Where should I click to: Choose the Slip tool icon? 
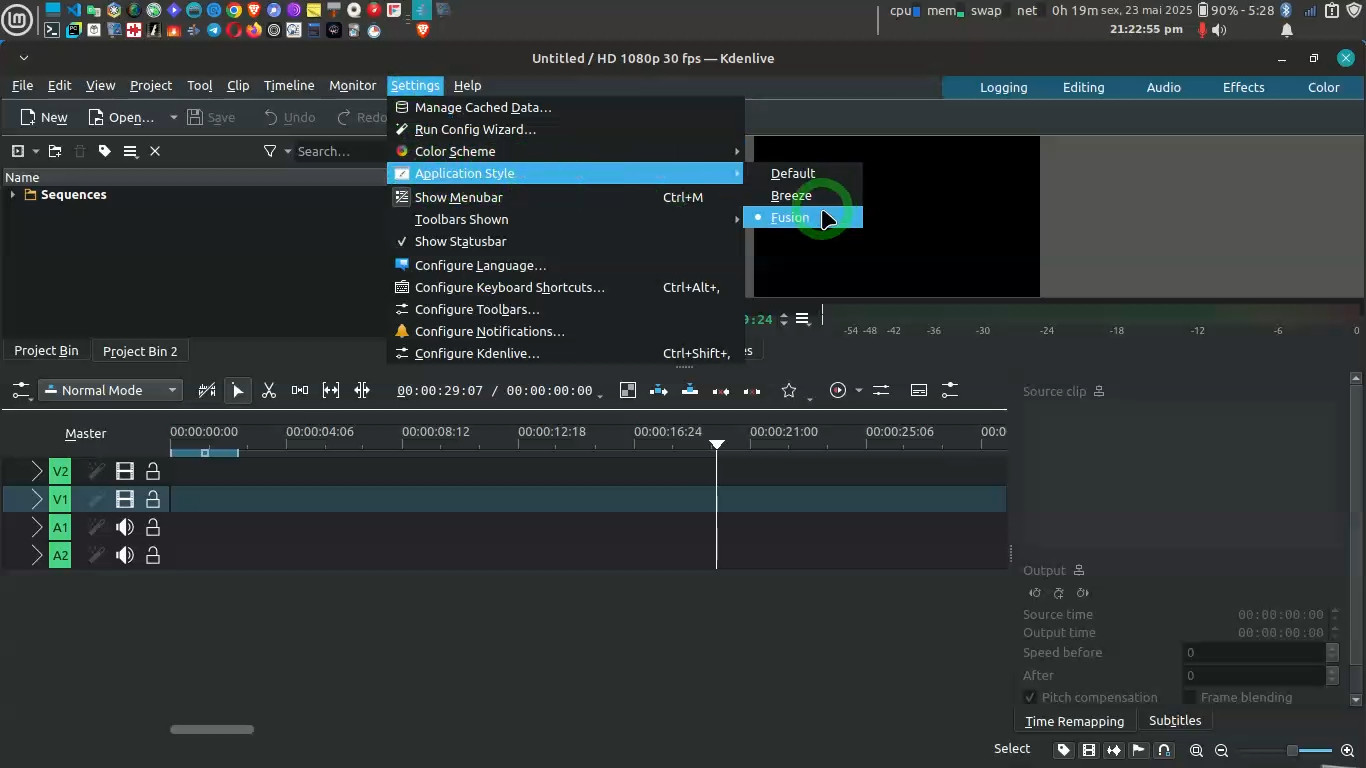[330, 391]
